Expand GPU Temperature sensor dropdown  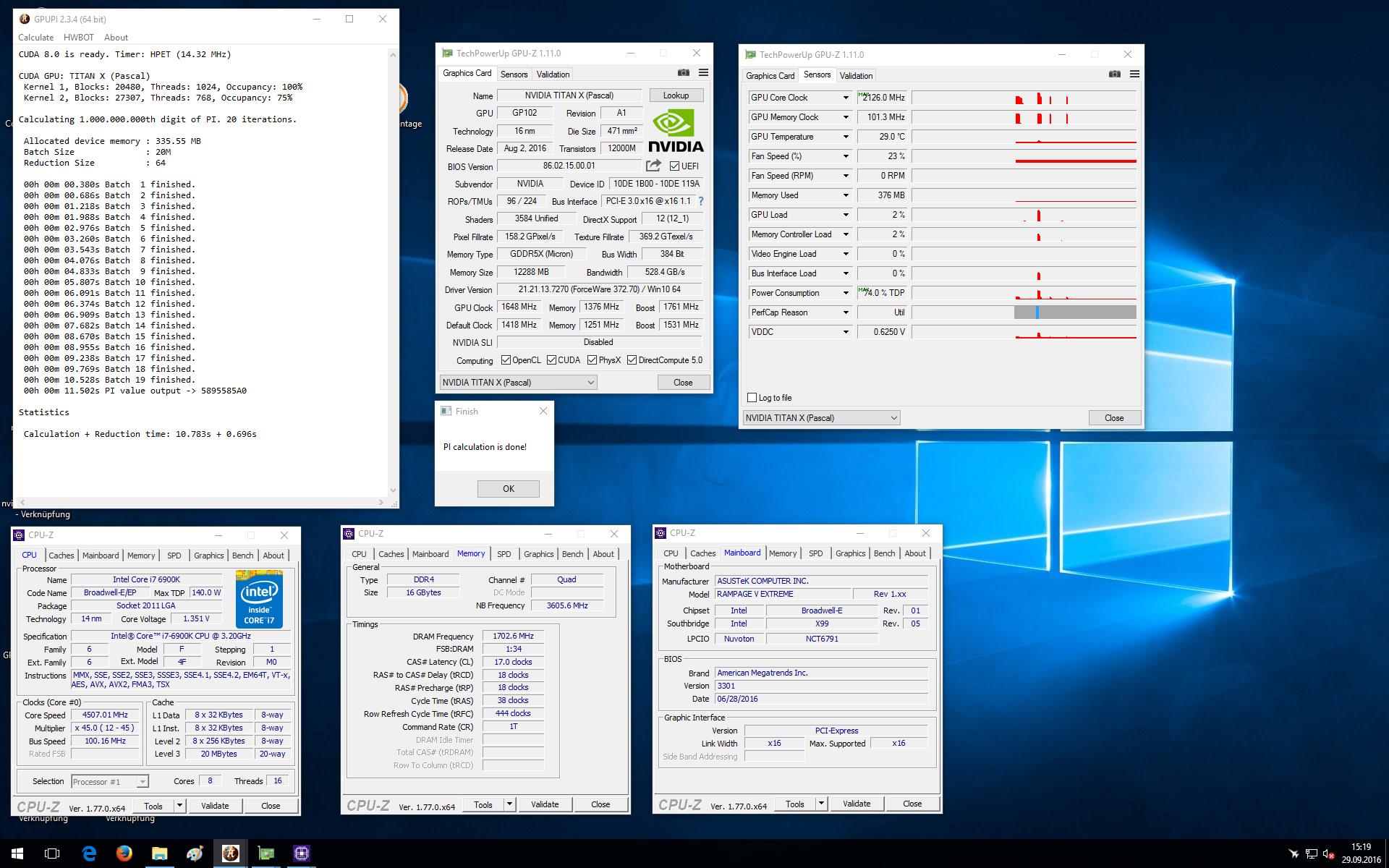coord(845,137)
